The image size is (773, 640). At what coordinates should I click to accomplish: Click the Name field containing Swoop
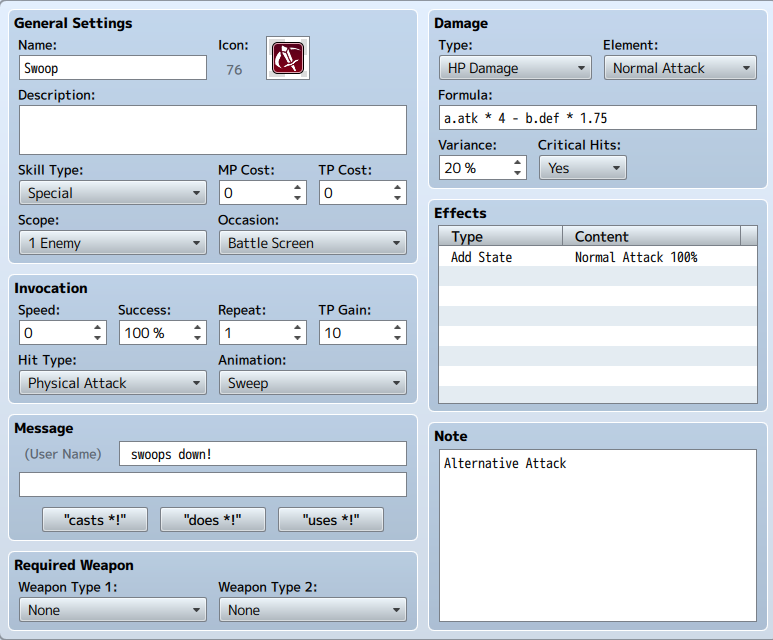point(112,68)
